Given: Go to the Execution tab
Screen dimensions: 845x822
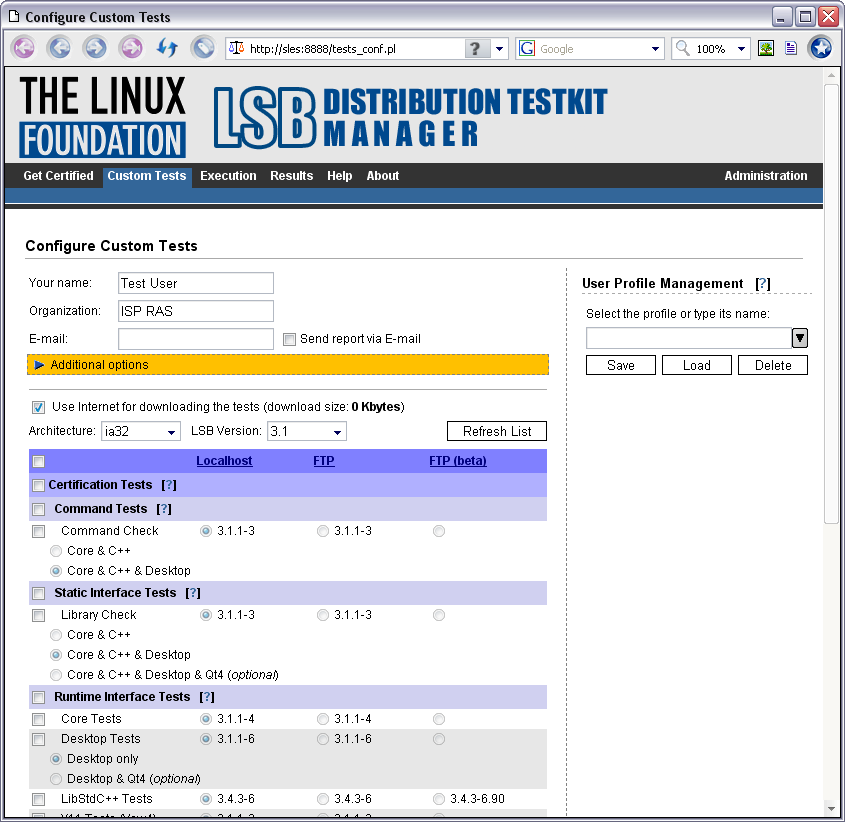Looking at the screenshot, I should point(228,176).
